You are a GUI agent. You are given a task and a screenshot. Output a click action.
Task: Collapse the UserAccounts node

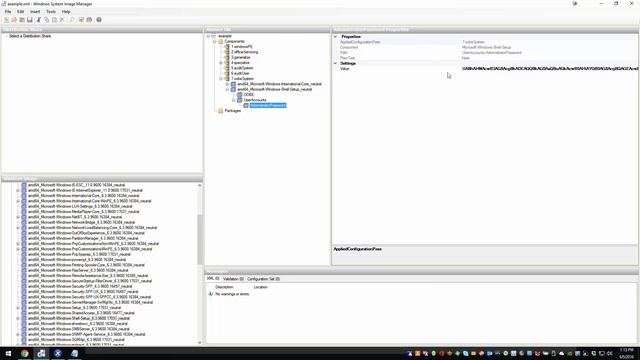click(234, 100)
